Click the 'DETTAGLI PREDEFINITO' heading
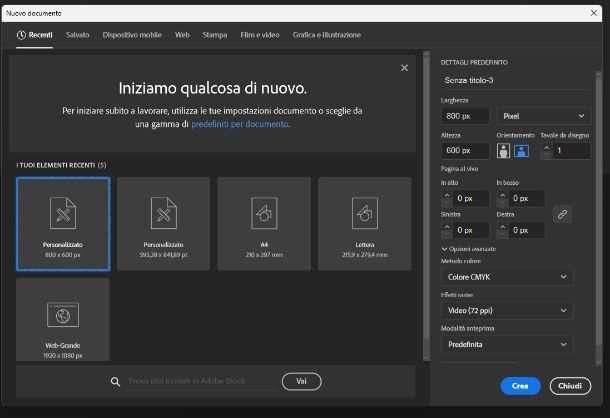610x418 pixels. [x=474, y=63]
